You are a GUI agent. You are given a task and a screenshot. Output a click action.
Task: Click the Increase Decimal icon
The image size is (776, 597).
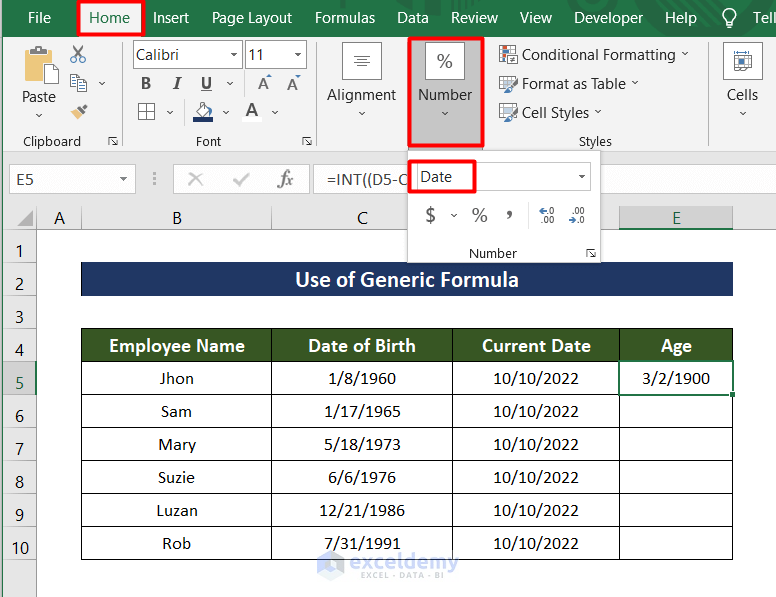click(x=546, y=215)
